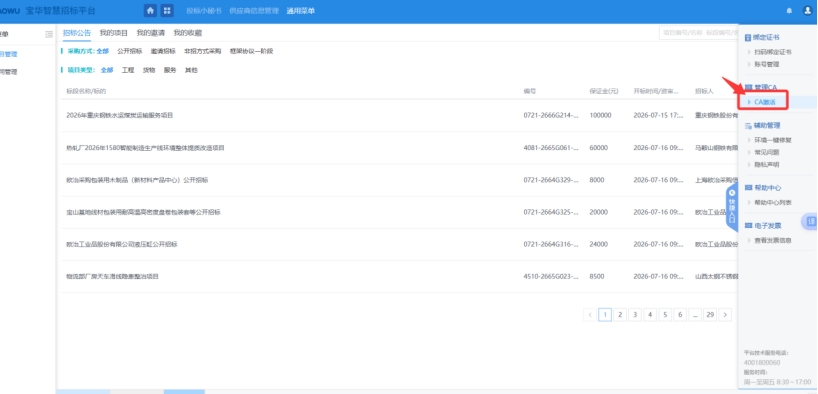Open 欧冶采购包装用木制品 公开招标 row
Image resolution: width=818 pixels, height=394 pixels.
[x=399, y=180]
